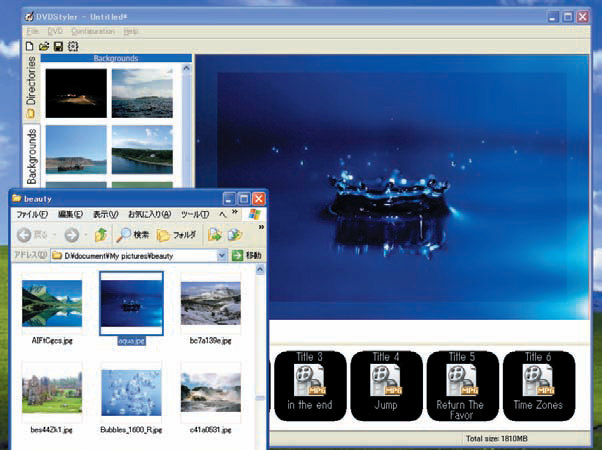This screenshot has width=602, height=450.
Task: Select the bes44Zk1.jpg thumbnail
Action: (52, 393)
